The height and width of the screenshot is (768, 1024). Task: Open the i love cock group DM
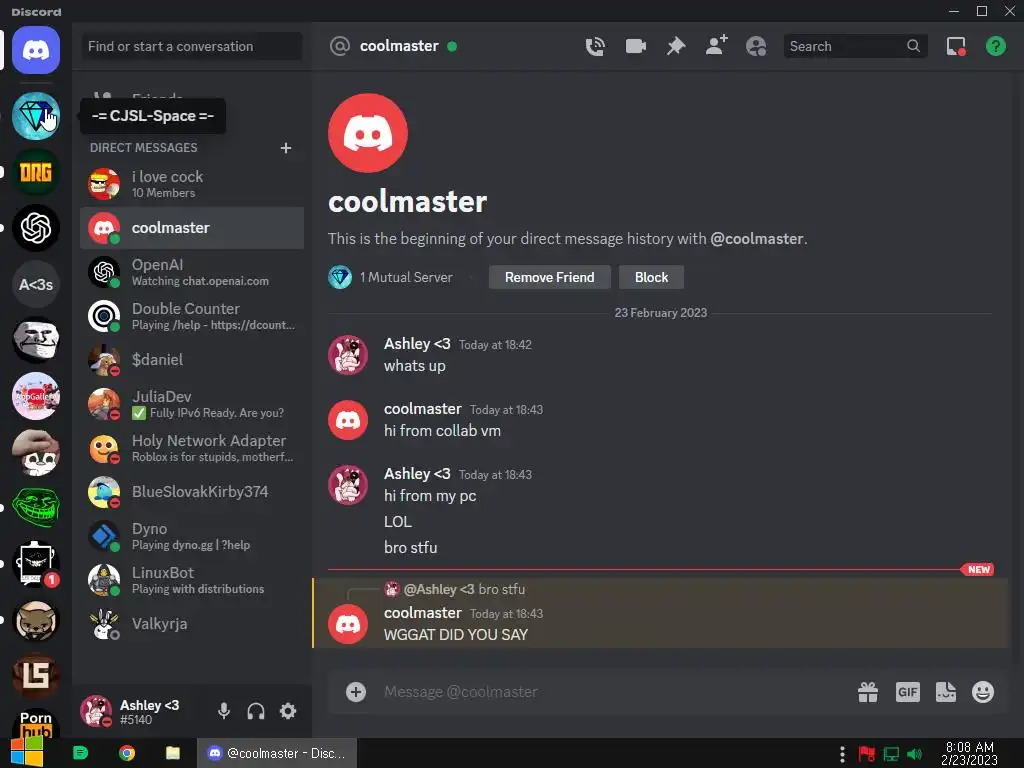click(x=192, y=184)
